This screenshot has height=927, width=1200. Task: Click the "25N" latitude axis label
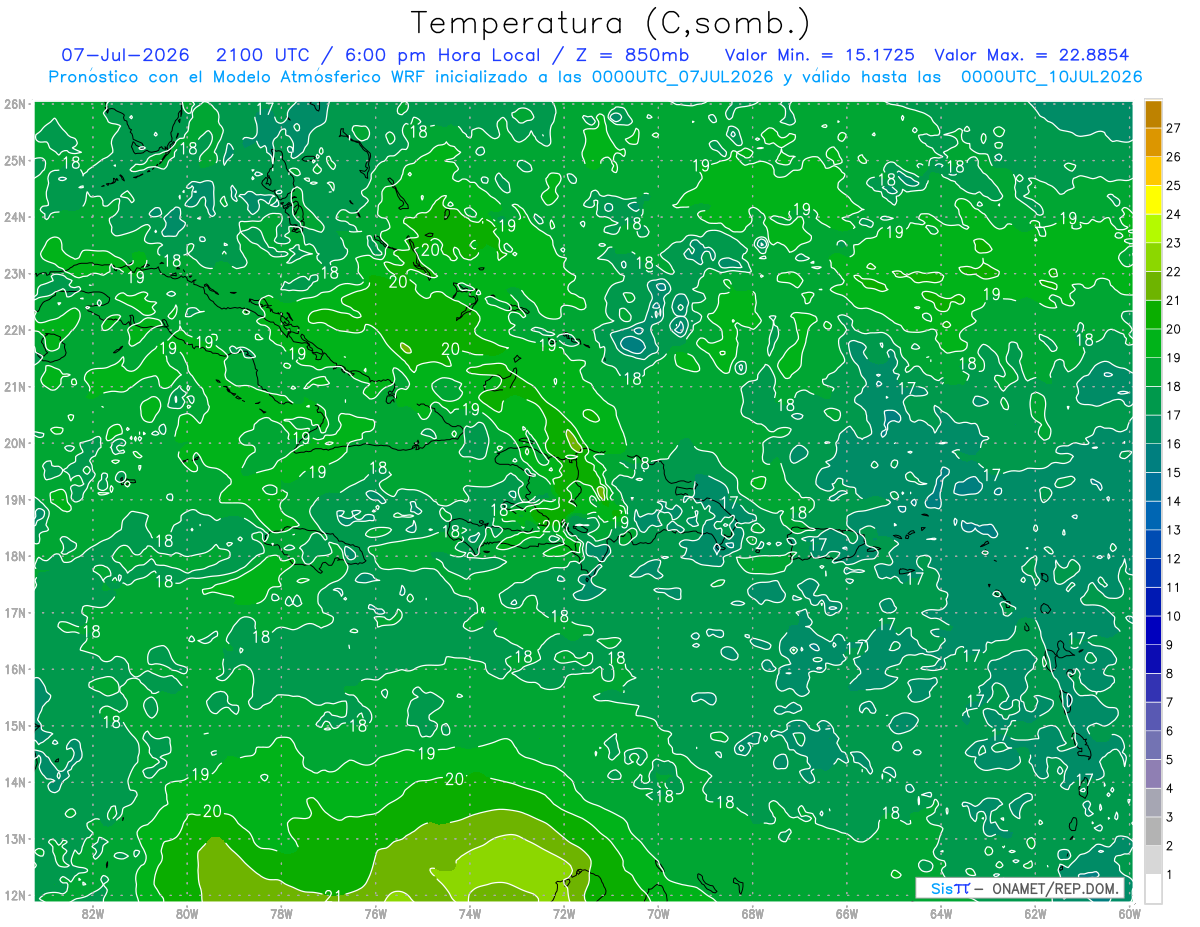tap(14, 161)
